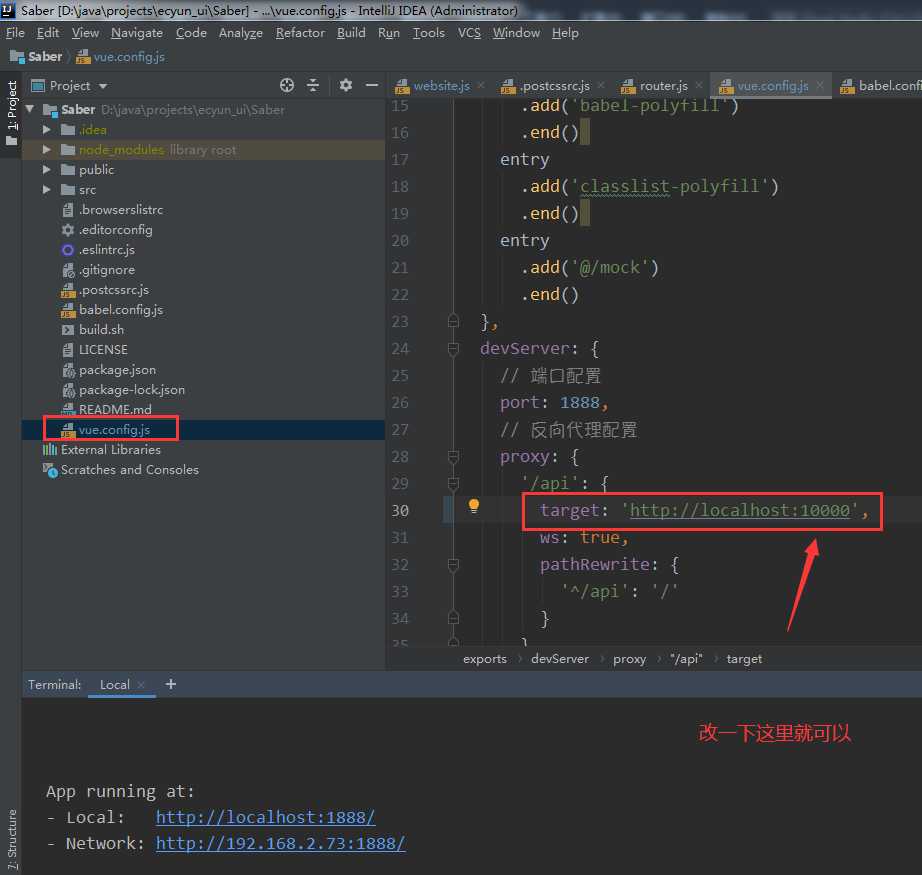Switch to the .postcssrc.js tab
This screenshot has width=922, height=875.
click(x=555, y=86)
